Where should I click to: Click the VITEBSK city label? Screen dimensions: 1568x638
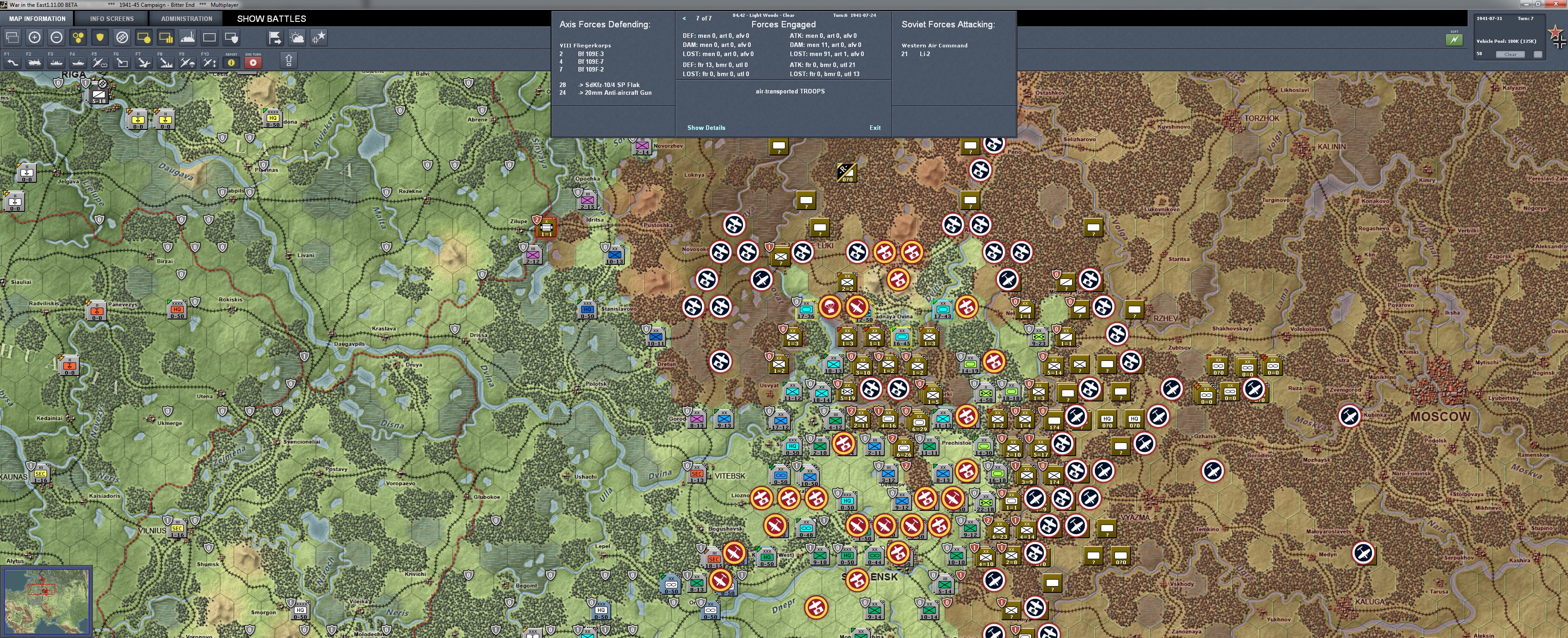click(729, 476)
